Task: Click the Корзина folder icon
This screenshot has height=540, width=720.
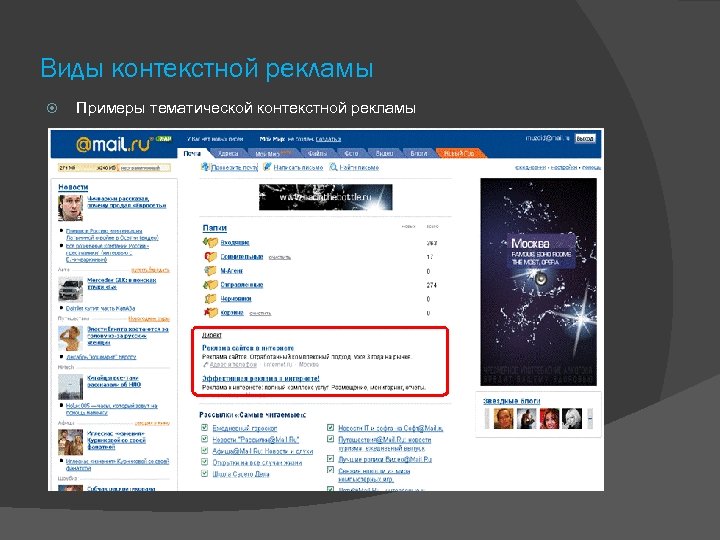Action: (210, 313)
